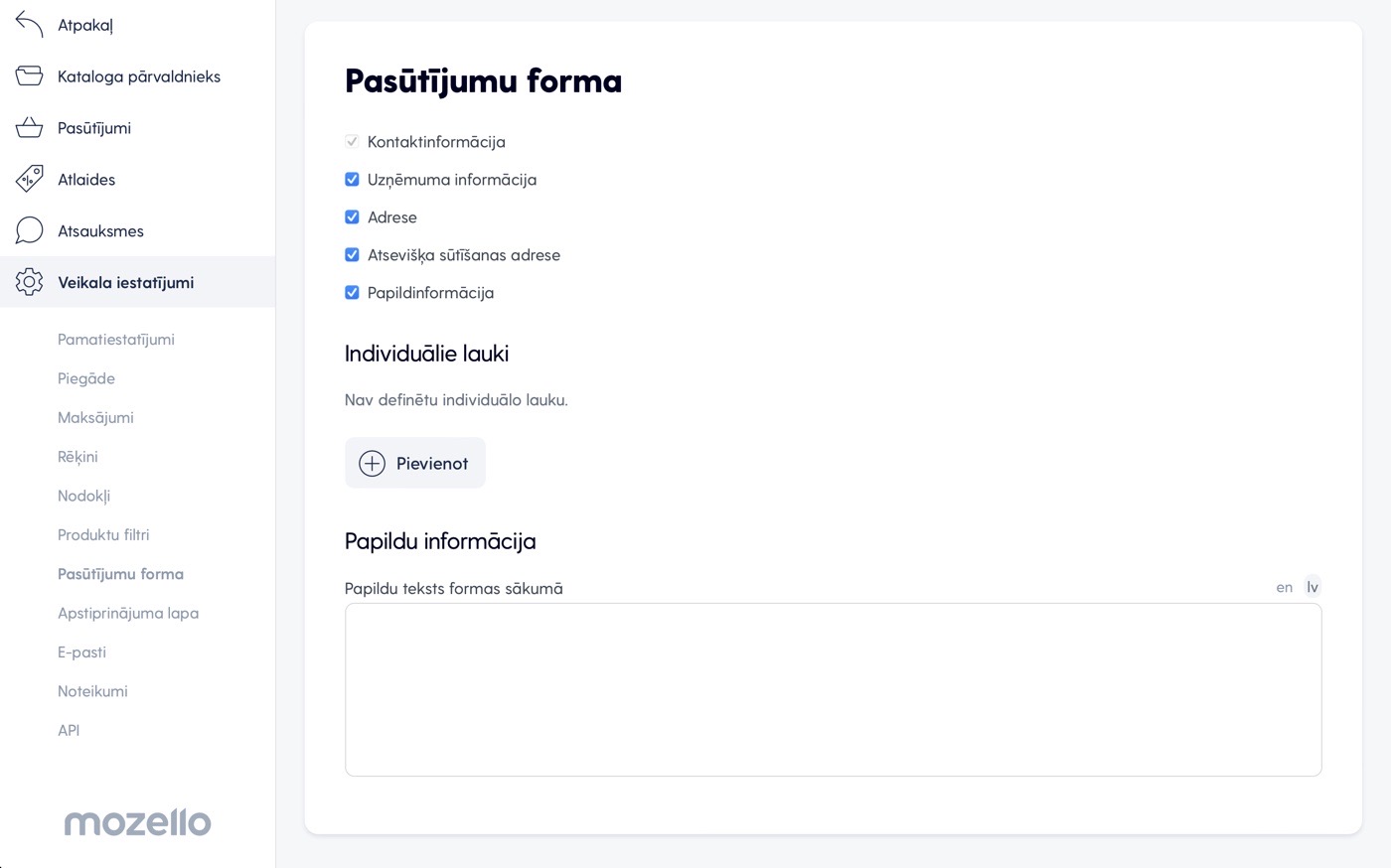This screenshot has width=1391, height=868.
Task: Click into the Papildu teksts formas sākumā textarea
Action: click(833, 689)
